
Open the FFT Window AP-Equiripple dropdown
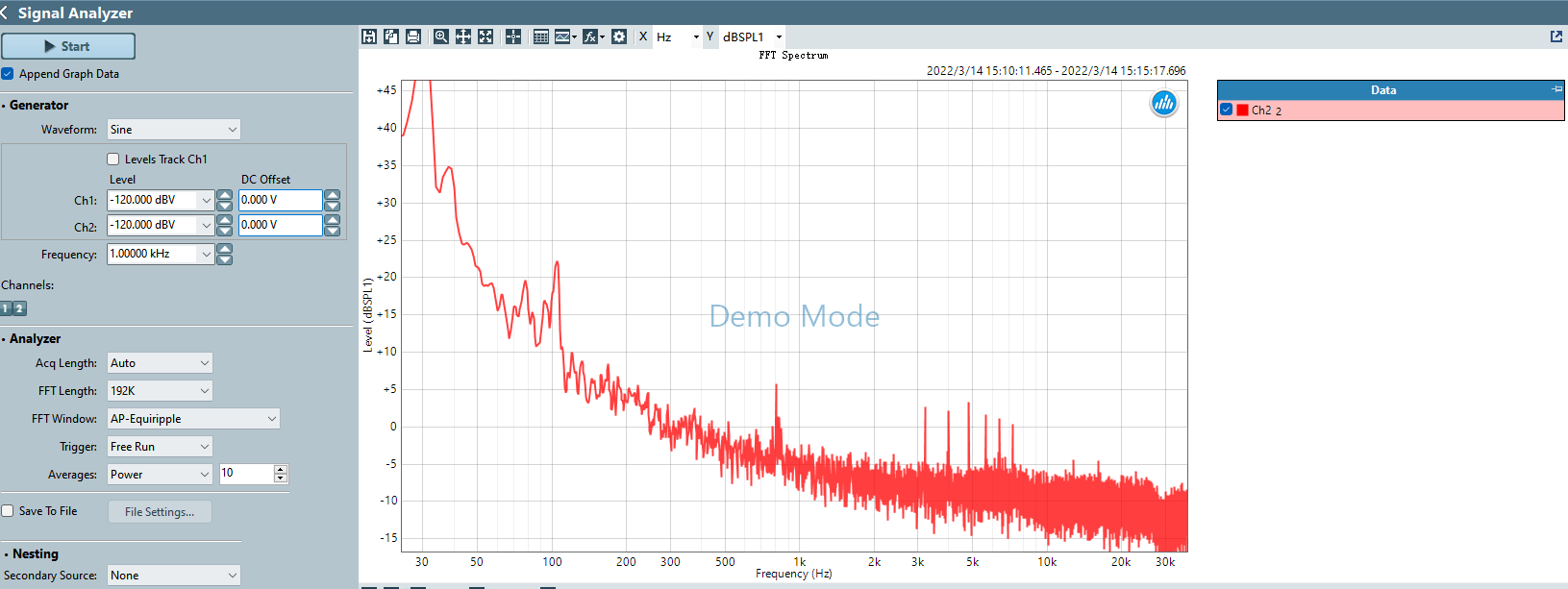pyautogui.click(x=193, y=419)
